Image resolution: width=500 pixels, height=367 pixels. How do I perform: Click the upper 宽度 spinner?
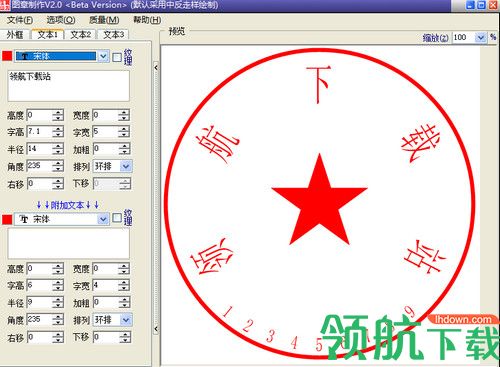(124, 115)
